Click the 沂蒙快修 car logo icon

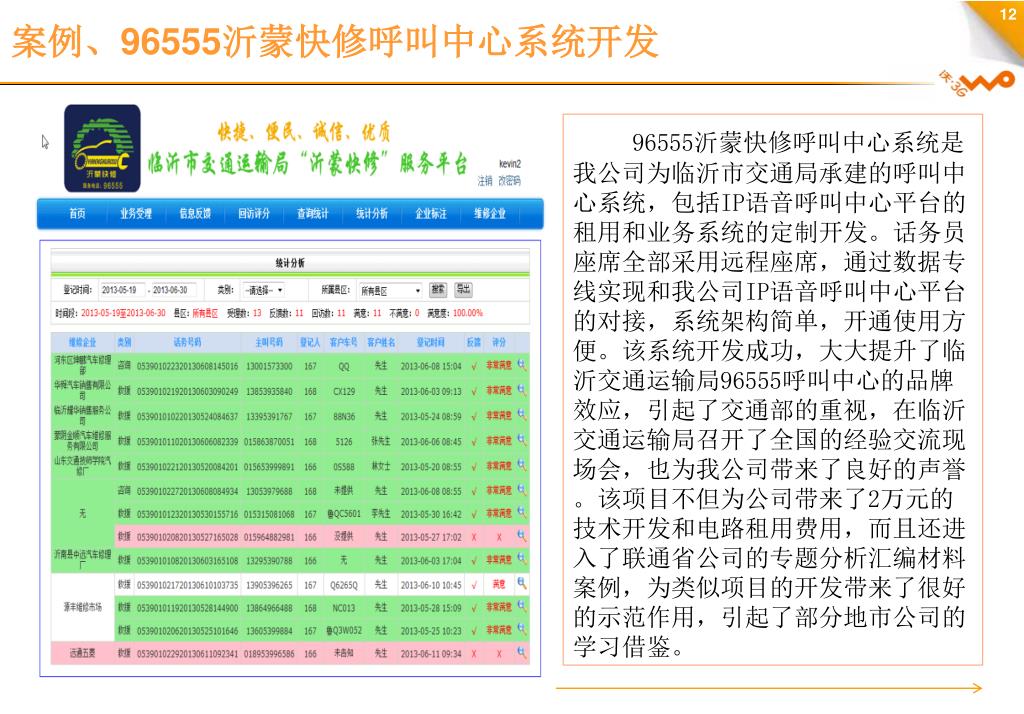click(x=102, y=148)
